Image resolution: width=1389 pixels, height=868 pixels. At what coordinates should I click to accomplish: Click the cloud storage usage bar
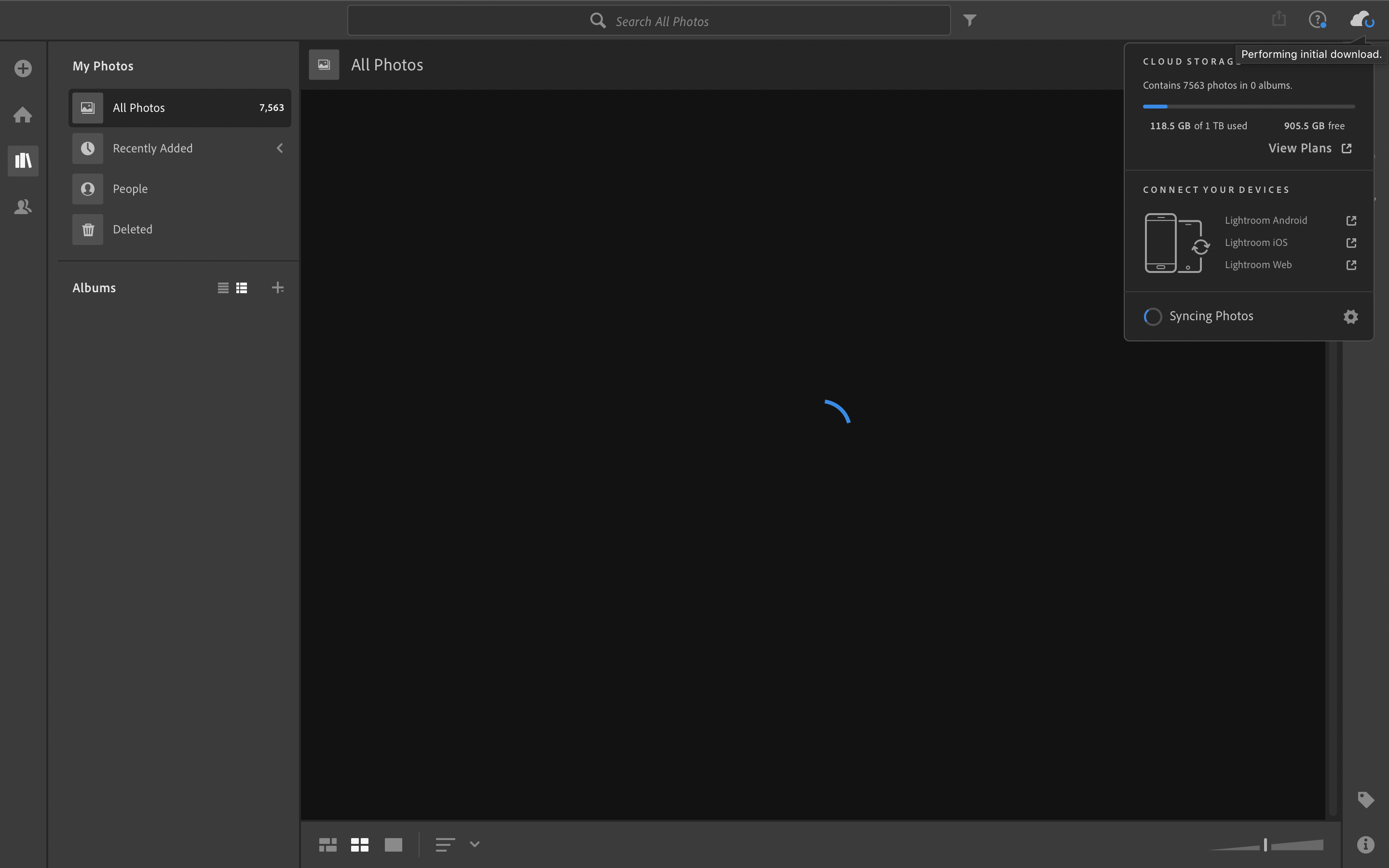coord(1249,106)
